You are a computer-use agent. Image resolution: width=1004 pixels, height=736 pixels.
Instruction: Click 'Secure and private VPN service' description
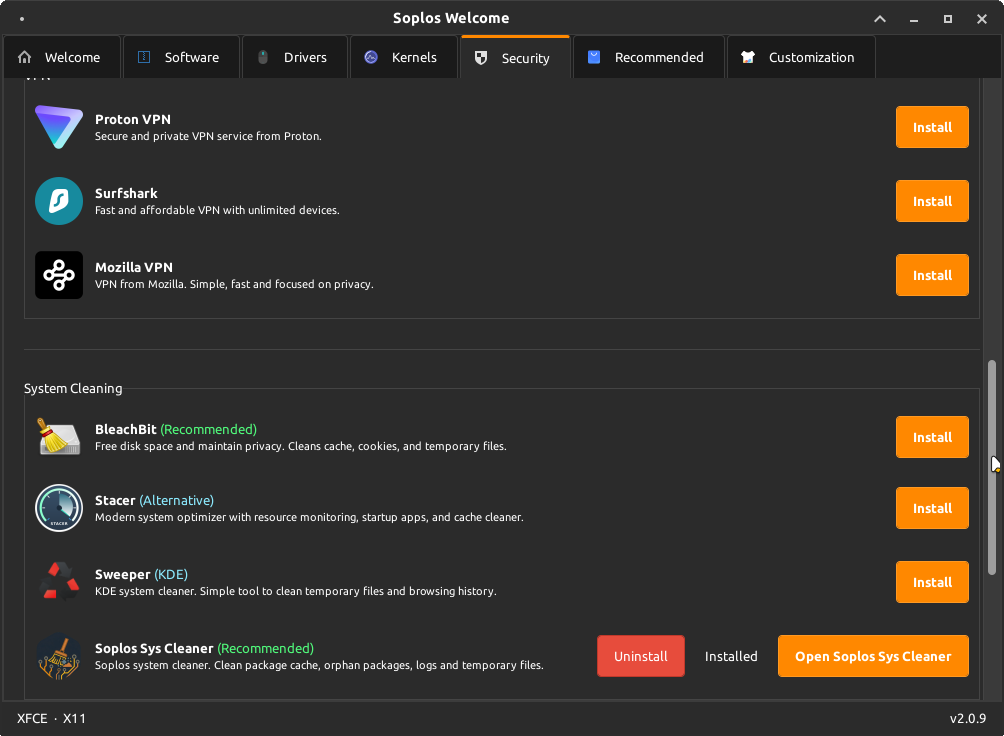[x=208, y=136]
